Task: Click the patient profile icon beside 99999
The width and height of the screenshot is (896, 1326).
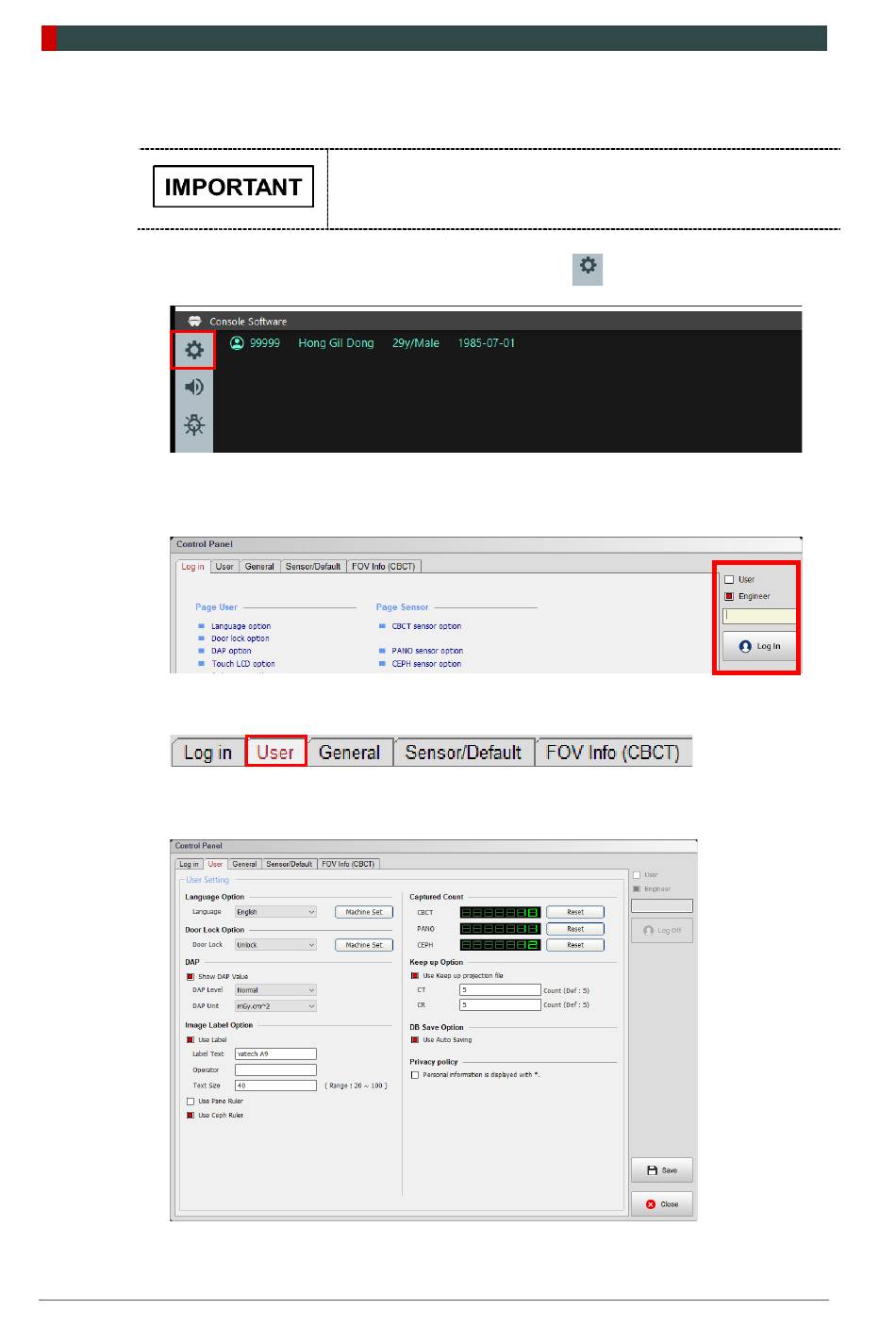Action: [238, 343]
